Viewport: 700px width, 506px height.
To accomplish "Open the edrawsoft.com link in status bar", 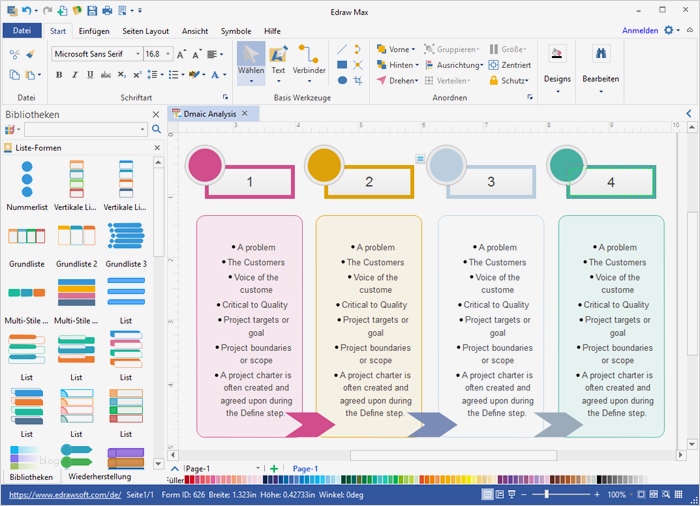I will pos(65,494).
